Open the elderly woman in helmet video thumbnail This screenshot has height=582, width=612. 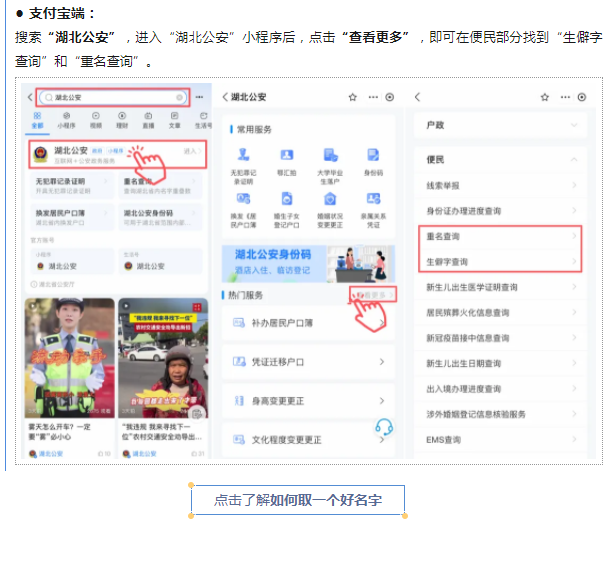tap(163, 358)
